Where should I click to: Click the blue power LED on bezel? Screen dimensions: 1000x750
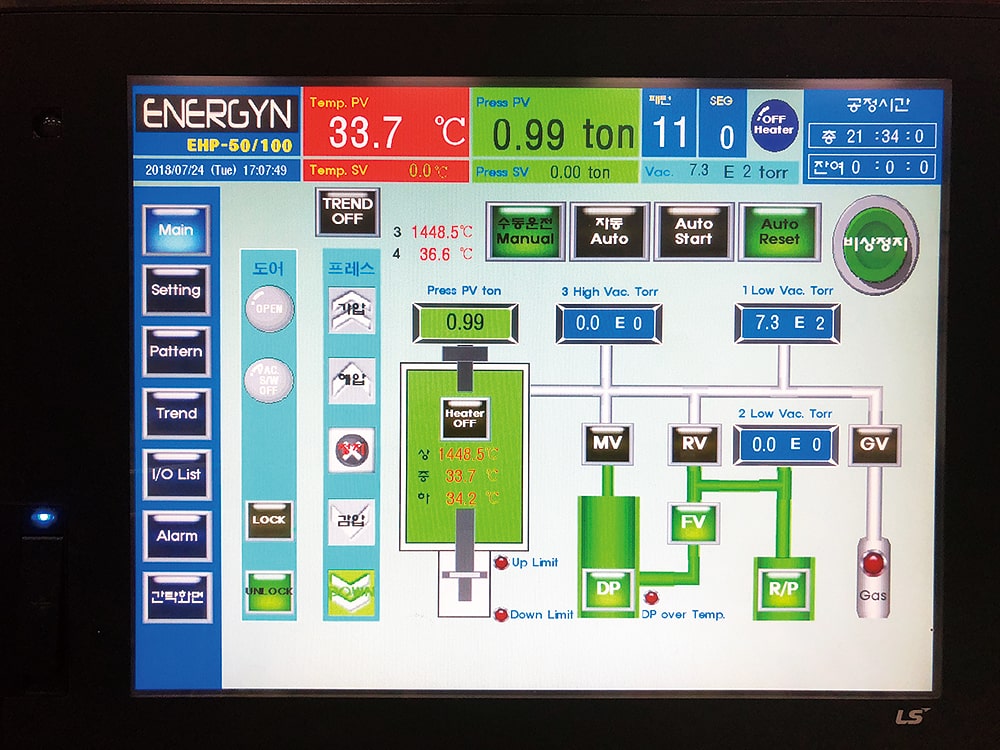click(x=43, y=515)
